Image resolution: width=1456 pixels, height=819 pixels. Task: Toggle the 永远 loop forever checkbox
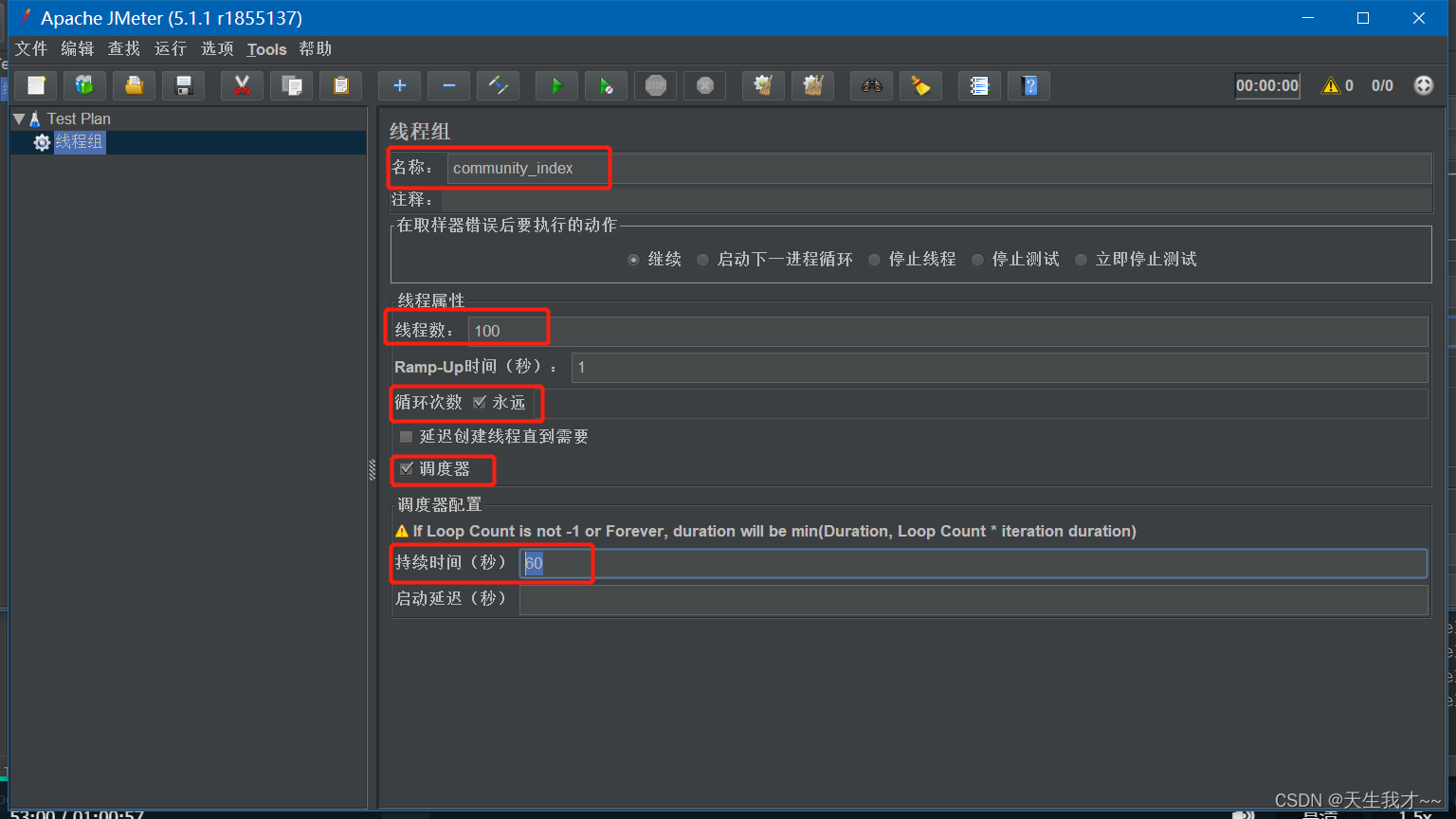tap(480, 402)
